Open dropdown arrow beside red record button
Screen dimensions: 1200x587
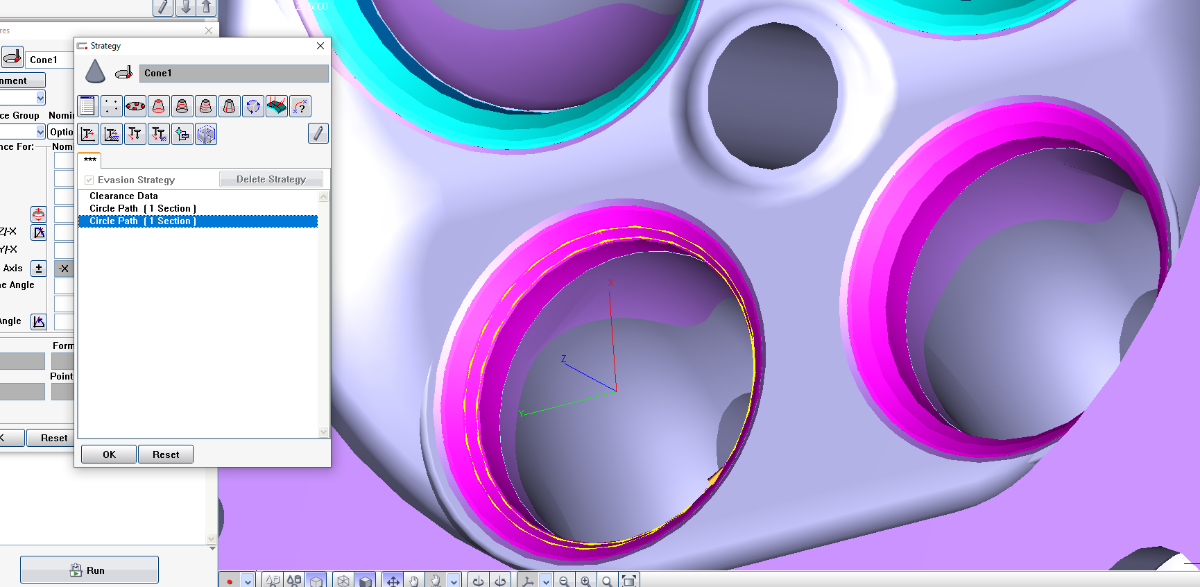247,580
